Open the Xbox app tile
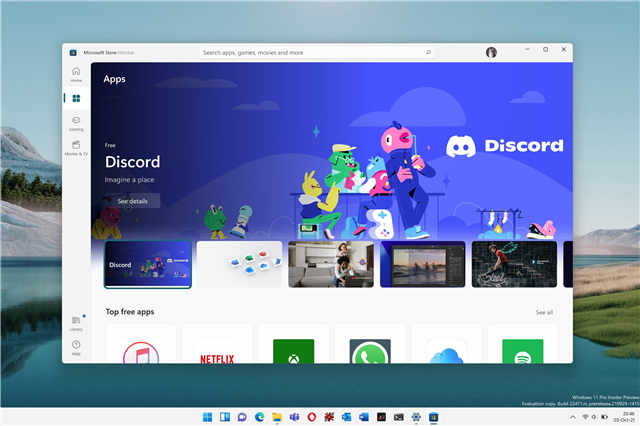 (293, 345)
